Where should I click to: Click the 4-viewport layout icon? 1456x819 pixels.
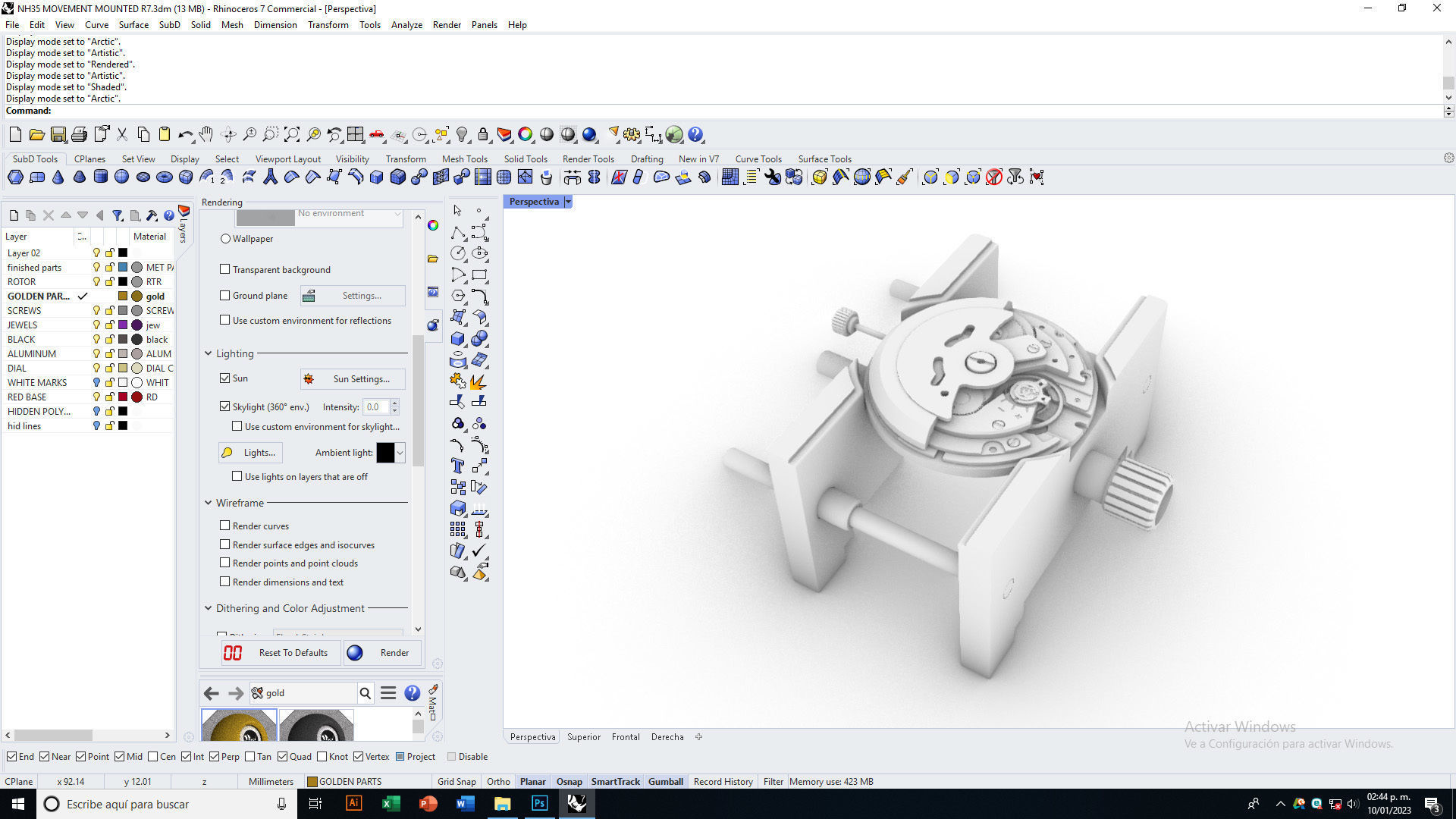click(x=355, y=135)
